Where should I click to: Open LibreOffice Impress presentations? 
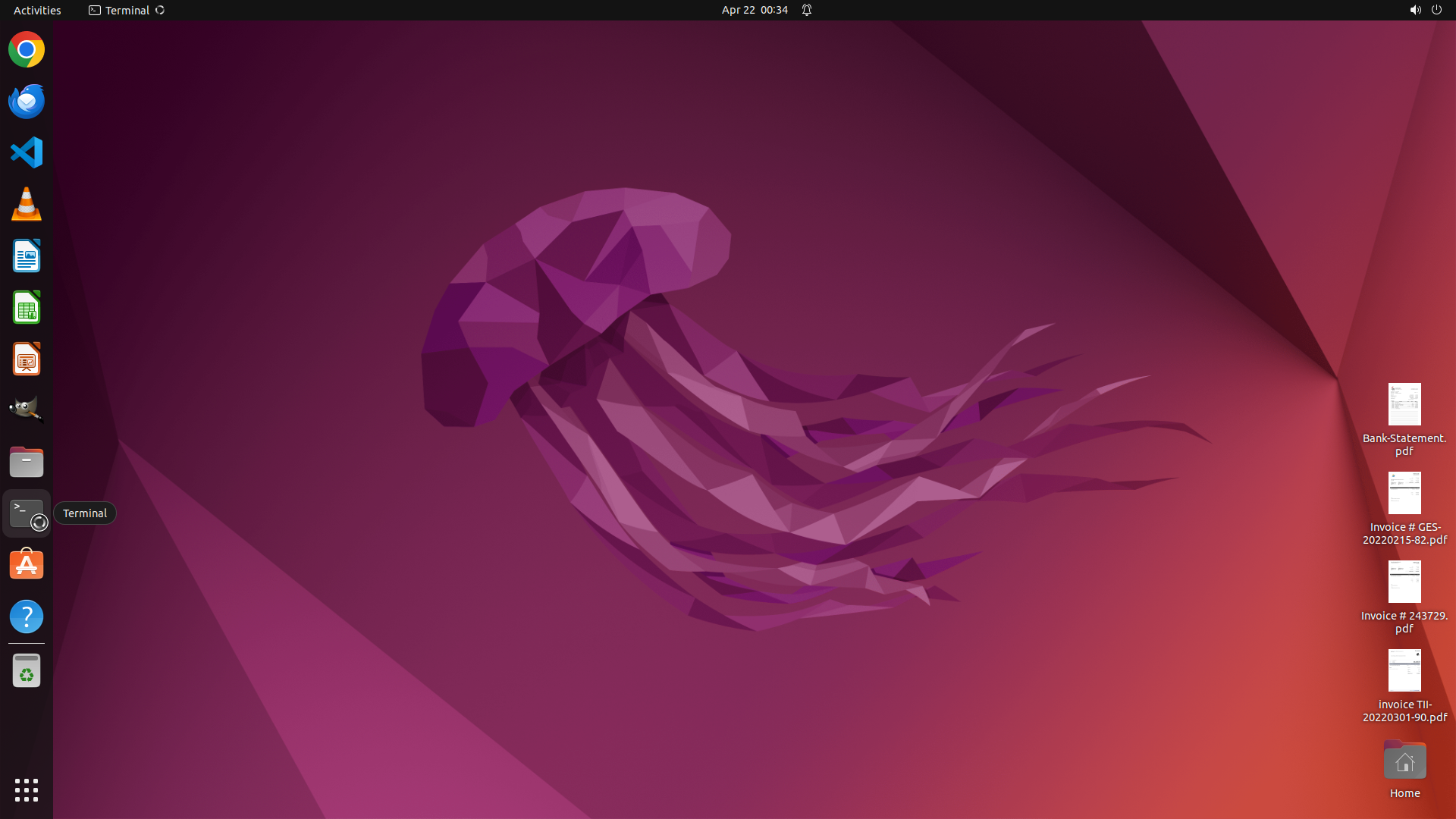tap(27, 359)
